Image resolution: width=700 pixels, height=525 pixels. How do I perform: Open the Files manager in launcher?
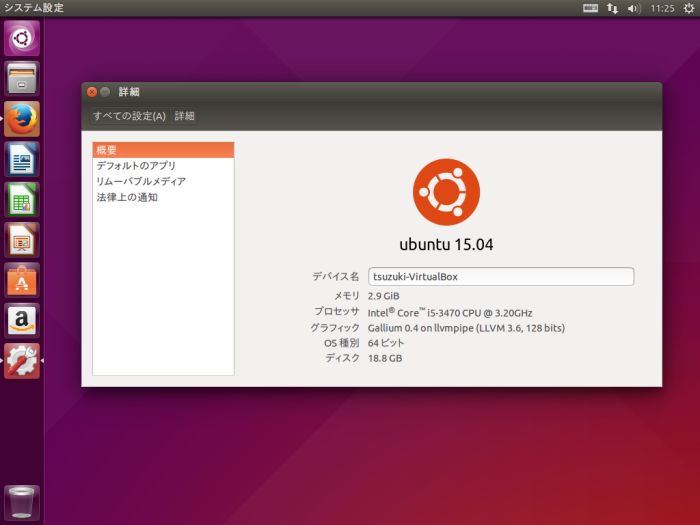point(22,79)
